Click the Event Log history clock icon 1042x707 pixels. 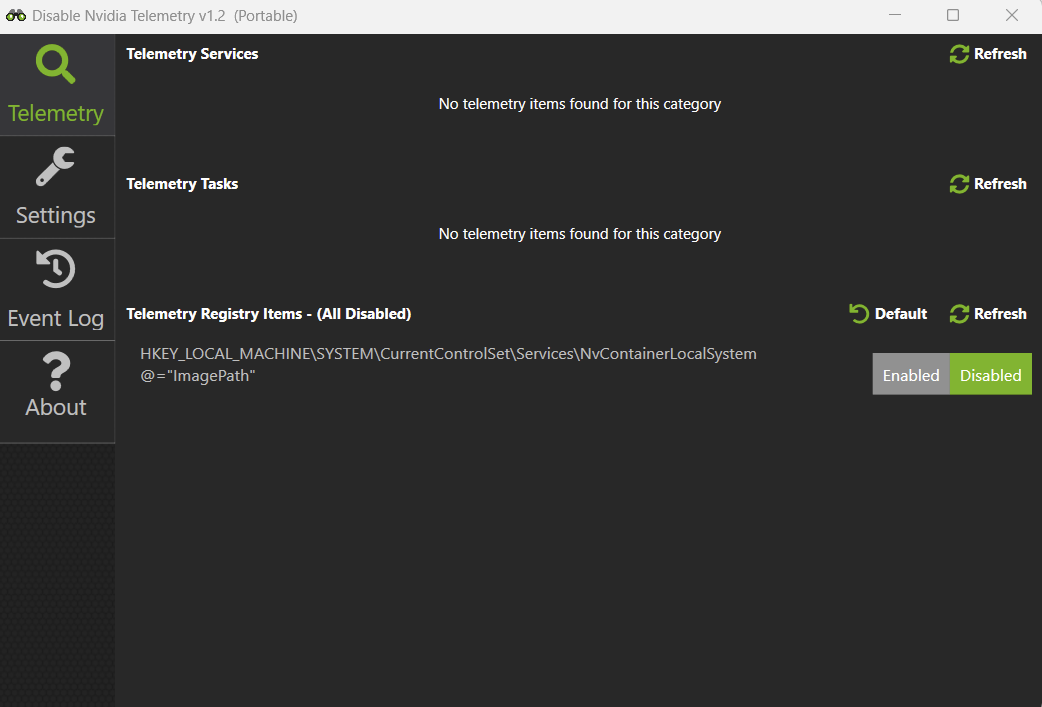55,268
